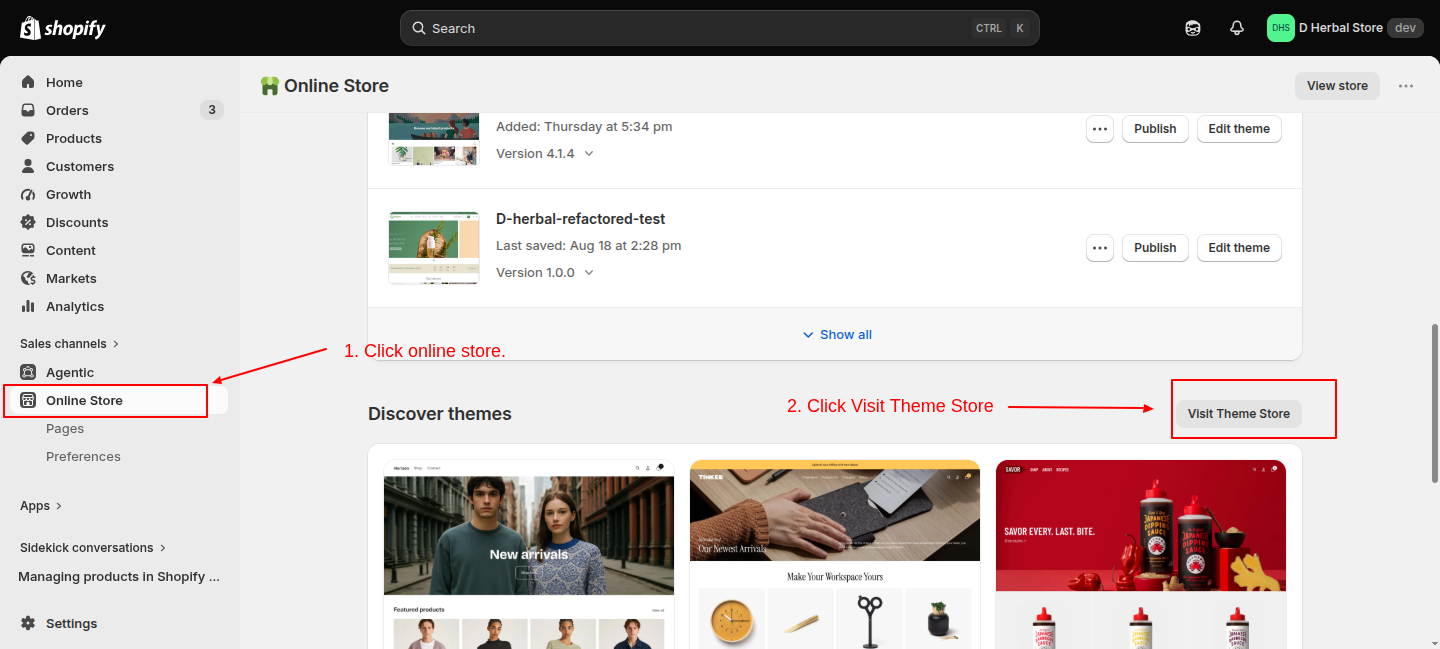Viewport: 1440px width, 649px height.
Task: Click the Analytics bar chart icon
Action: (28, 306)
